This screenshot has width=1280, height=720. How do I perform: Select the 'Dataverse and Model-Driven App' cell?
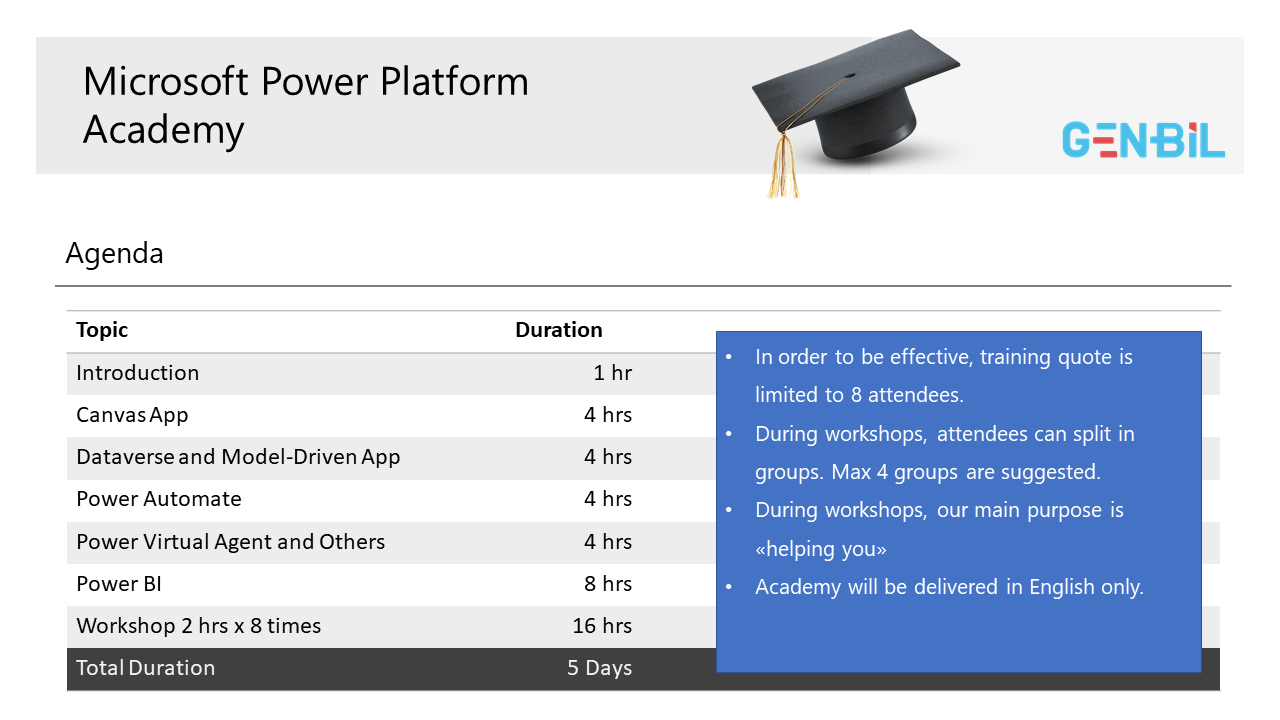(x=238, y=457)
